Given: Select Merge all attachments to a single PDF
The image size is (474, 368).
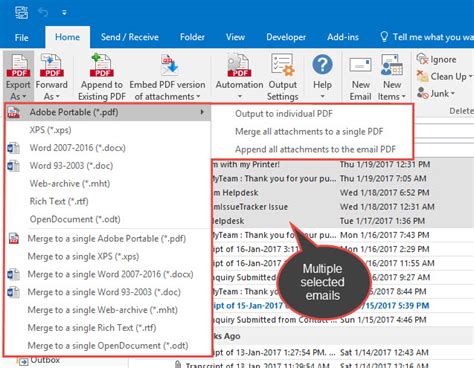Looking at the screenshot, I should [309, 131].
